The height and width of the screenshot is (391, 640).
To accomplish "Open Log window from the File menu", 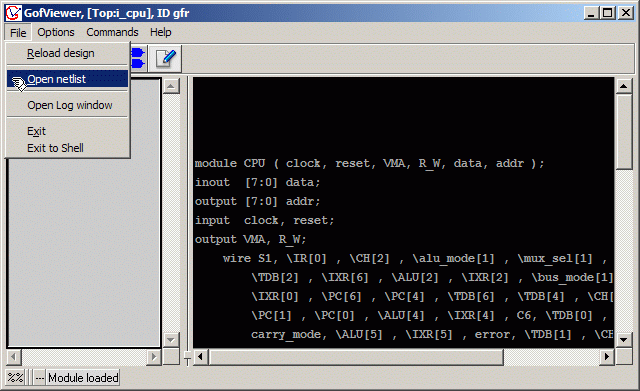I will [68, 105].
